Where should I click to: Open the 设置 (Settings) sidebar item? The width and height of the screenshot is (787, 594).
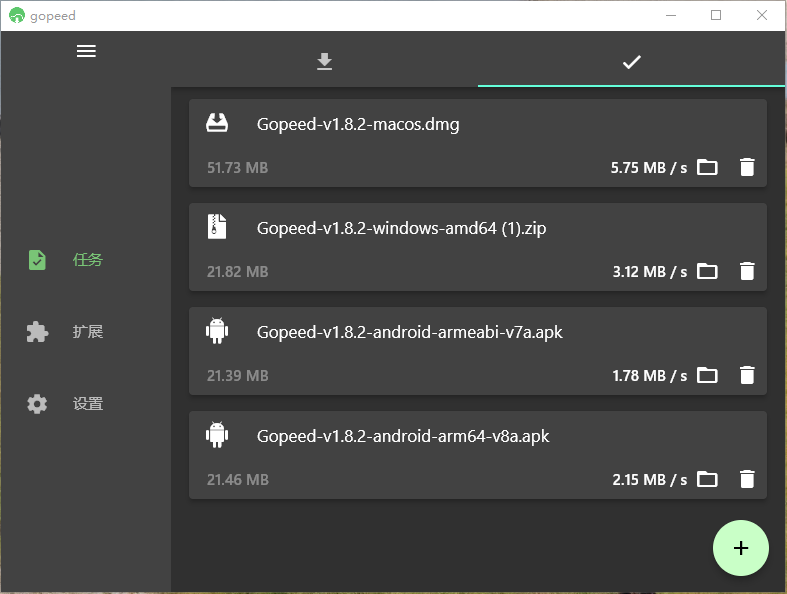(86, 404)
